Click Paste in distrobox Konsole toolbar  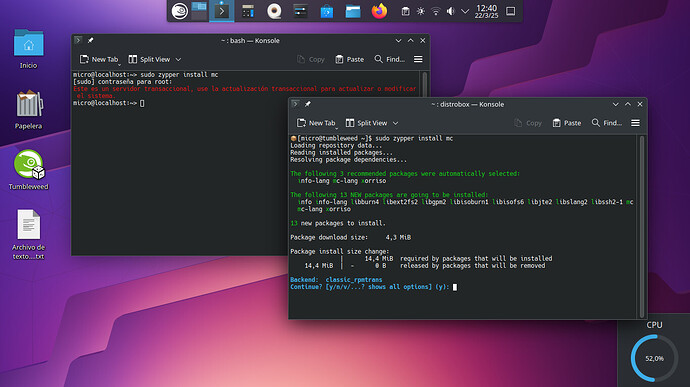pos(567,123)
